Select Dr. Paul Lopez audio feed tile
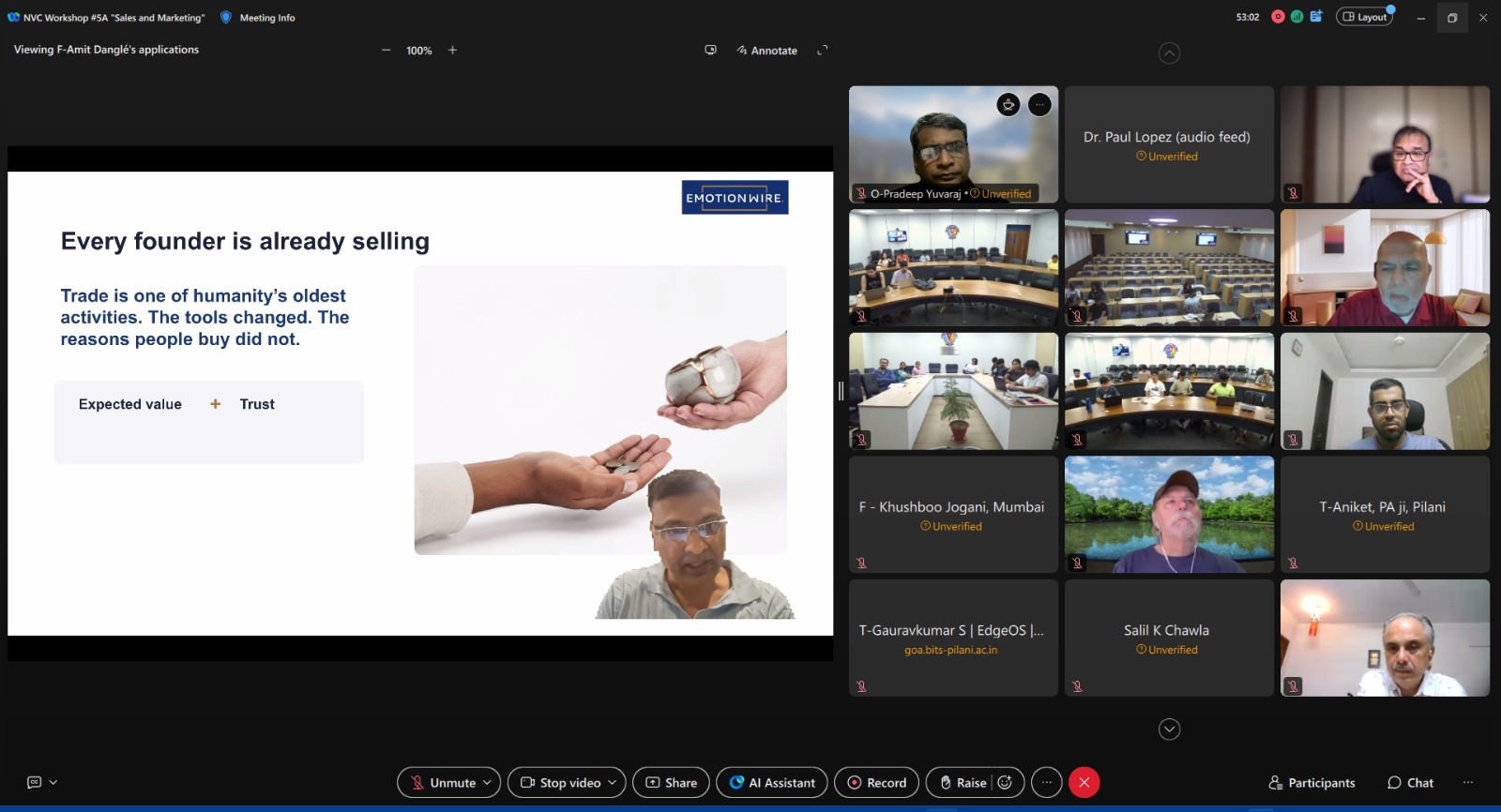This screenshot has width=1501, height=812. (x=1169, y=144)
